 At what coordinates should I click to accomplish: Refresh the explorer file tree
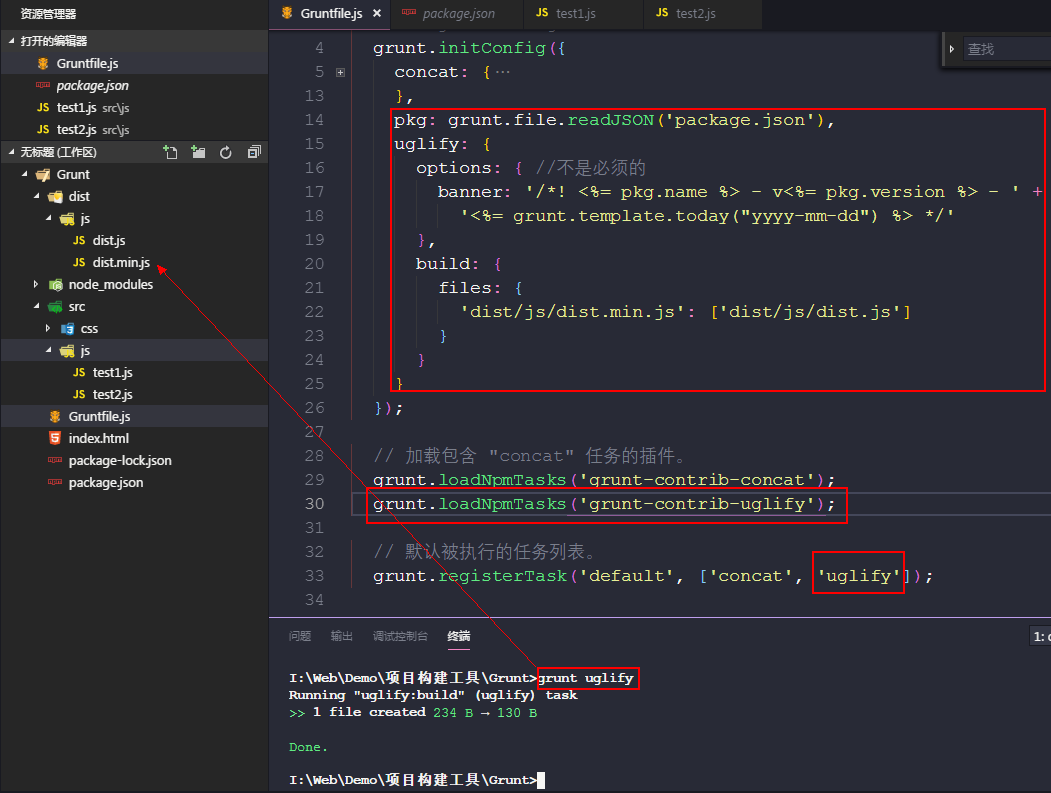[226, 152]
